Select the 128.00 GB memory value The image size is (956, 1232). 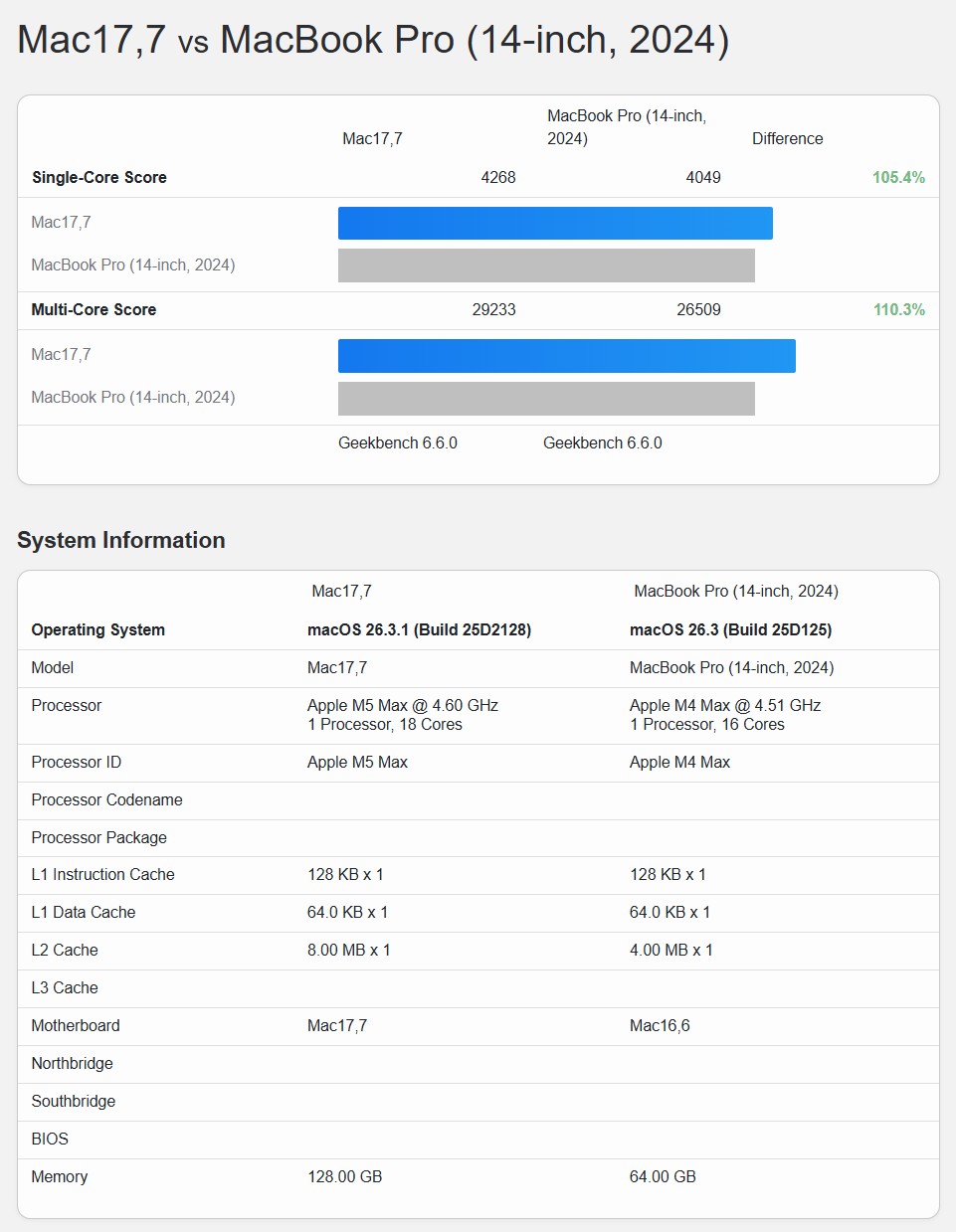pos(344,1176)
